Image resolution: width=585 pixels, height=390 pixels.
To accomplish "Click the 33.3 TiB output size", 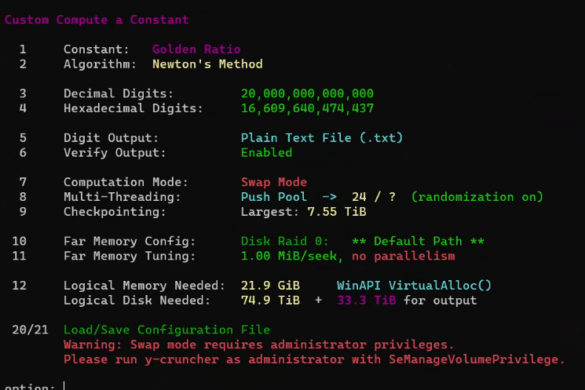I will coord(366,300).
